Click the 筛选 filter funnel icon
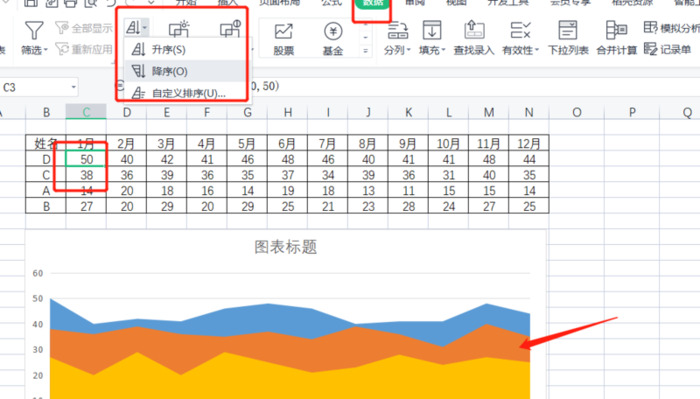Screen dimensions: 700x399 point(33,30)
